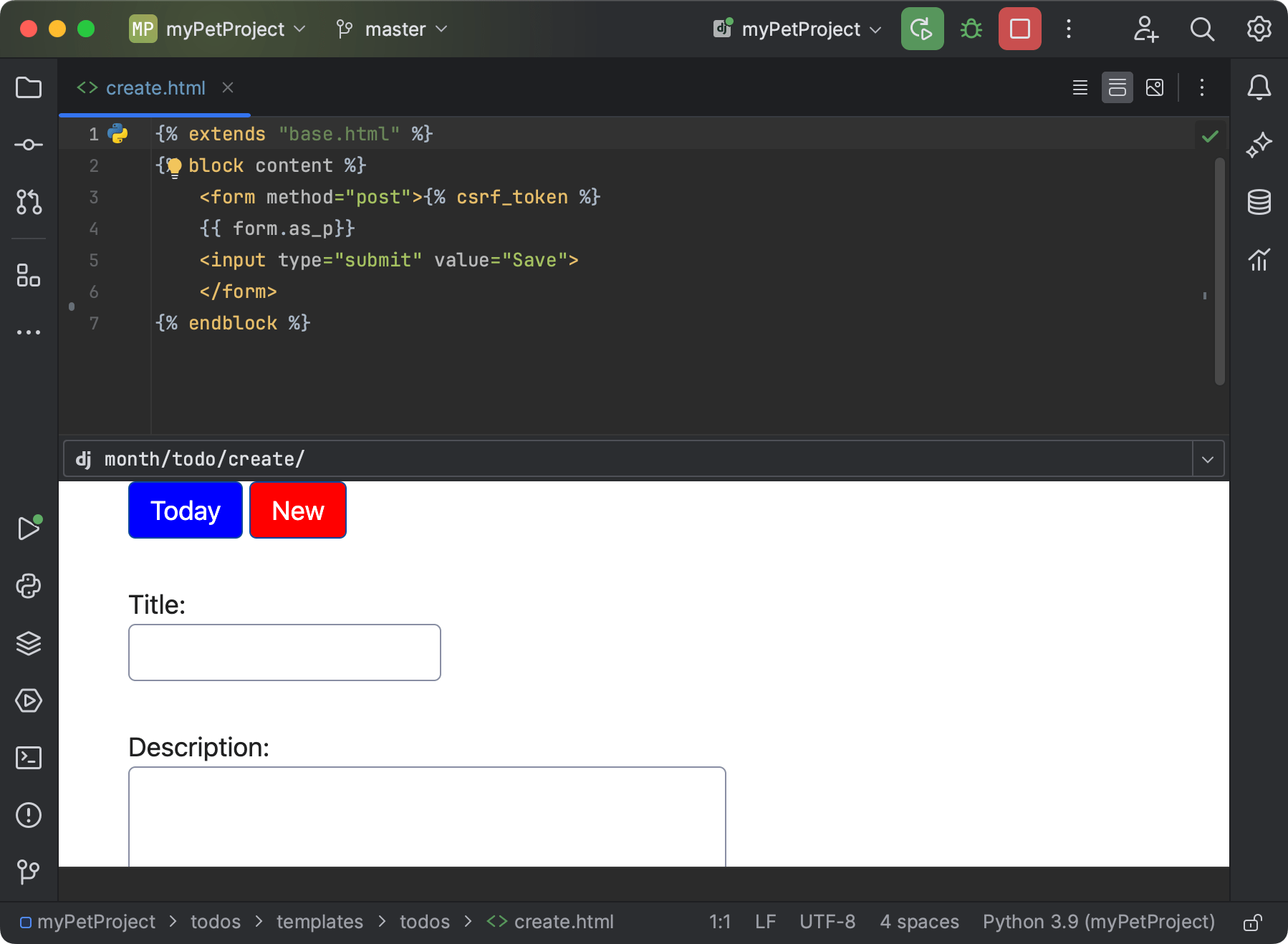Open Search Everywhere with the magnifier icon
Screen dimensions: 1288x944
[1202, 29]
